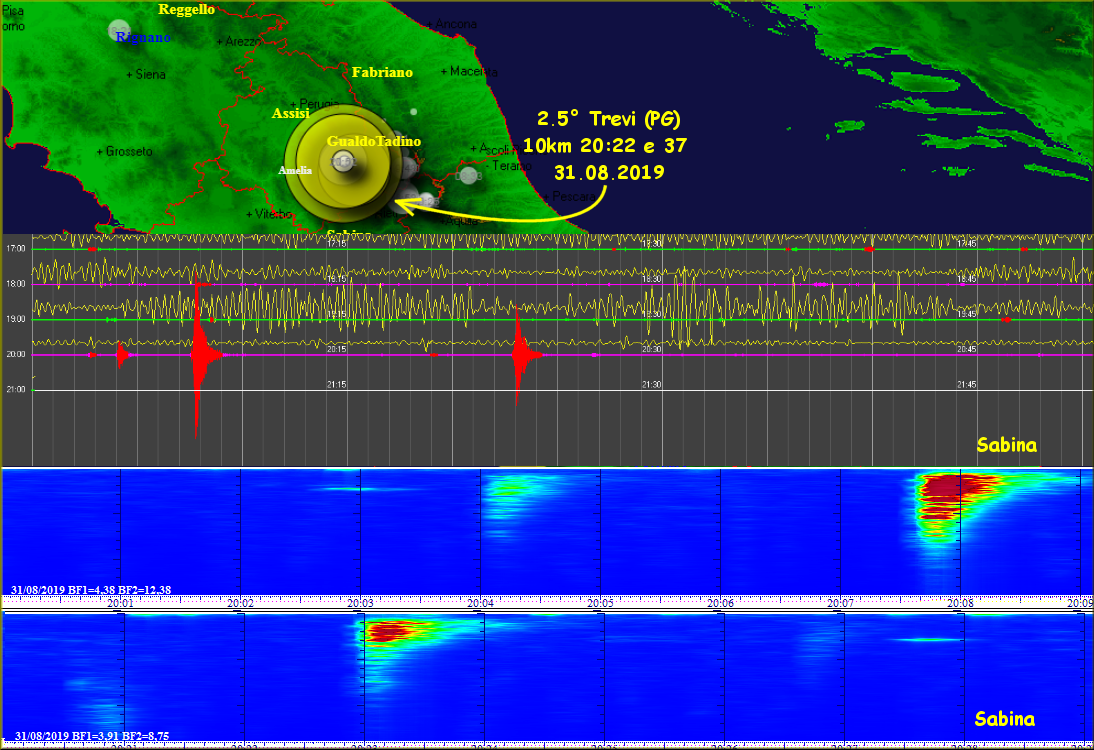Click the "21:00" row label
Viewport: 1094px width, 750px height.
pos(15,389)
